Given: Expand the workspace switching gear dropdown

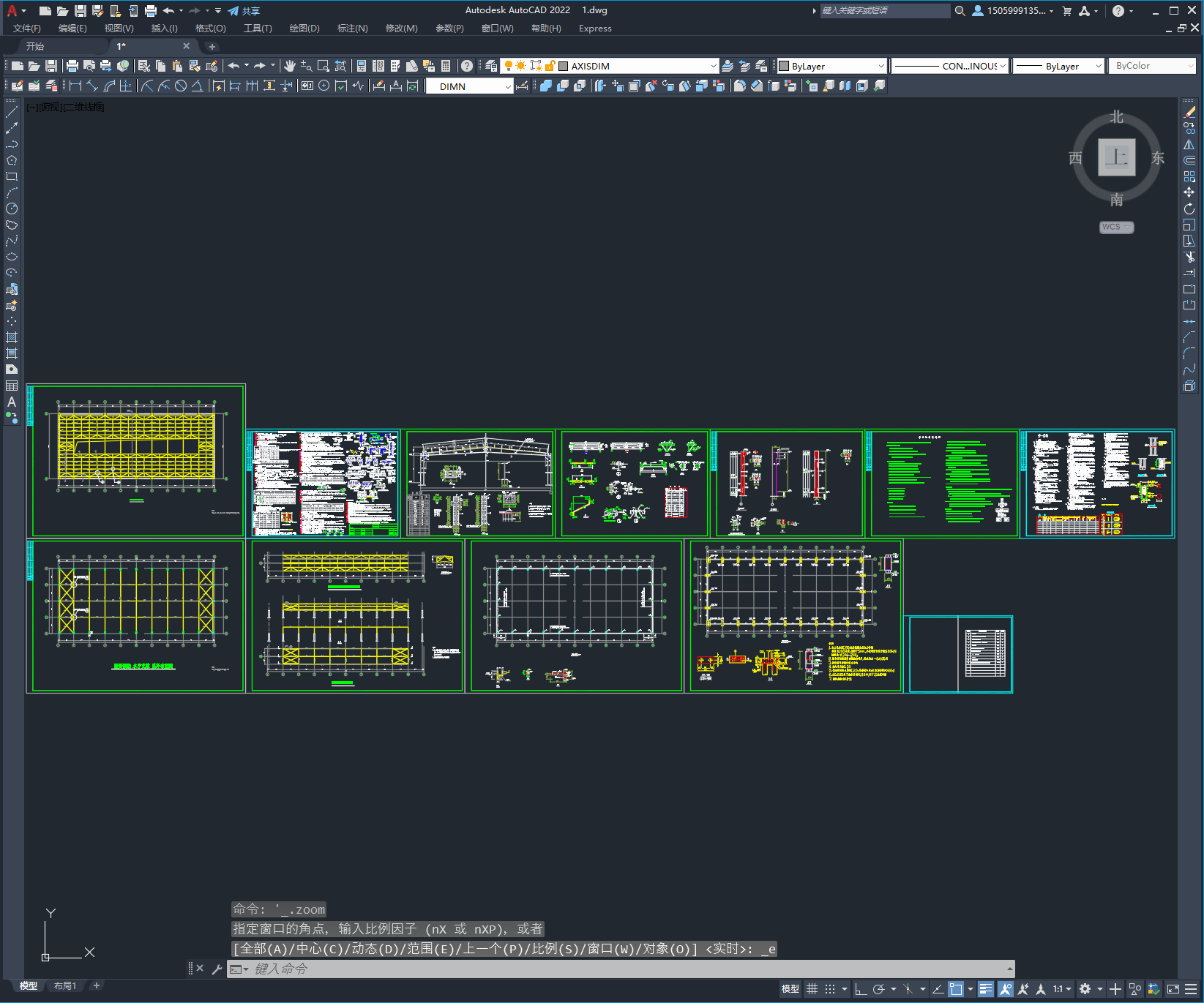Looking at the screenshot, I should (1100, 989).
